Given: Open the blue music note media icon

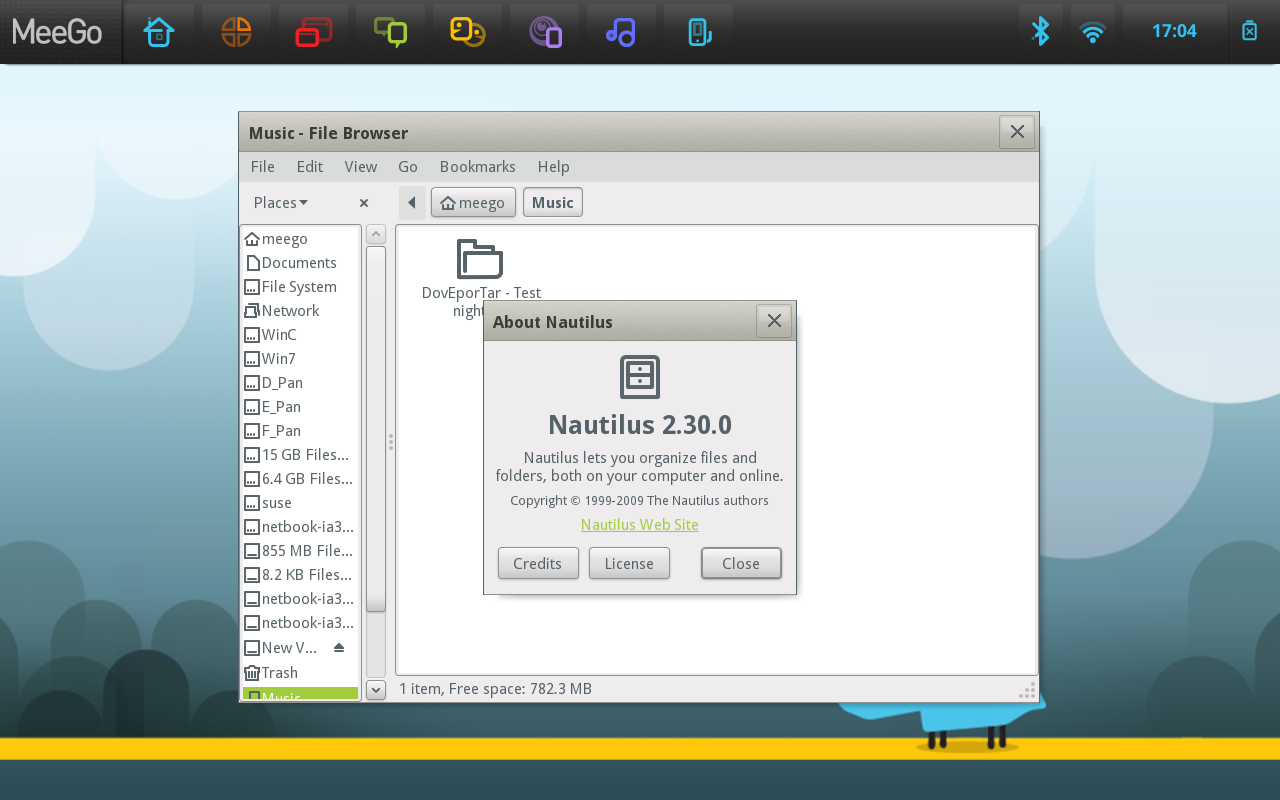Looking at the screenshot, I should pyautogui.click(x=621, y=32).
